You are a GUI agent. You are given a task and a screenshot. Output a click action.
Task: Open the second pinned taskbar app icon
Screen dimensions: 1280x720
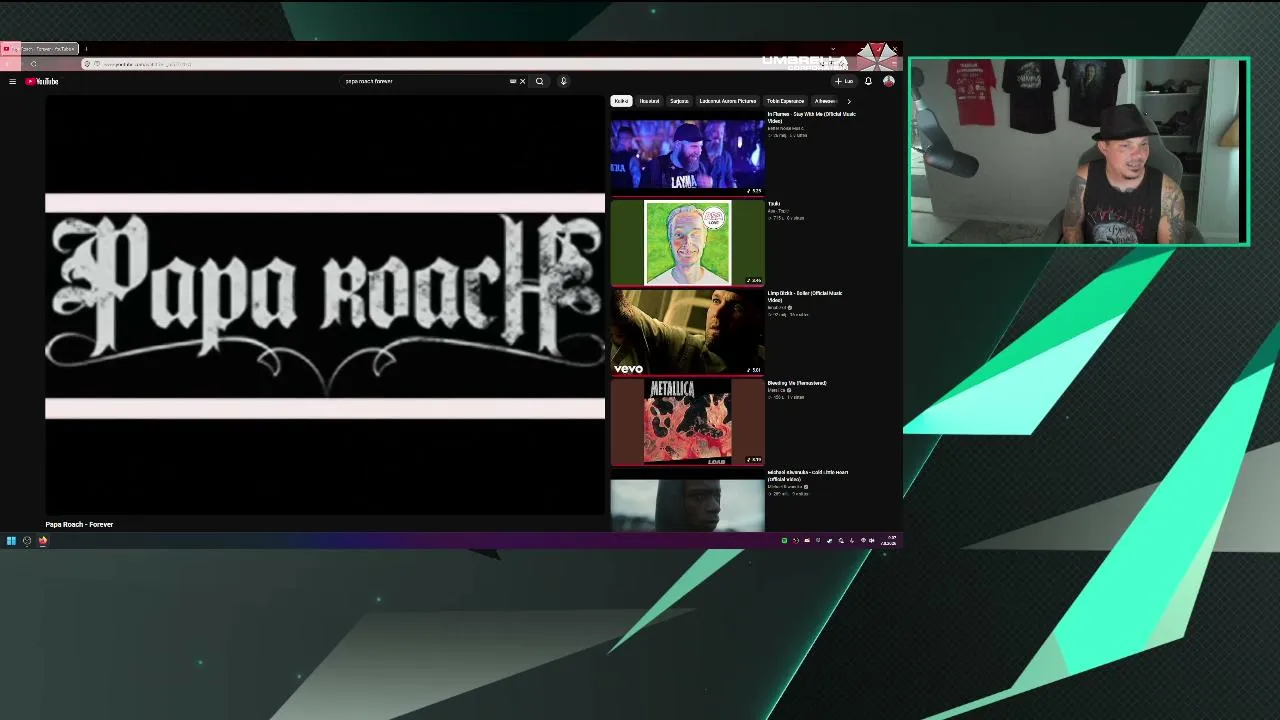click(x=27, y=541)
